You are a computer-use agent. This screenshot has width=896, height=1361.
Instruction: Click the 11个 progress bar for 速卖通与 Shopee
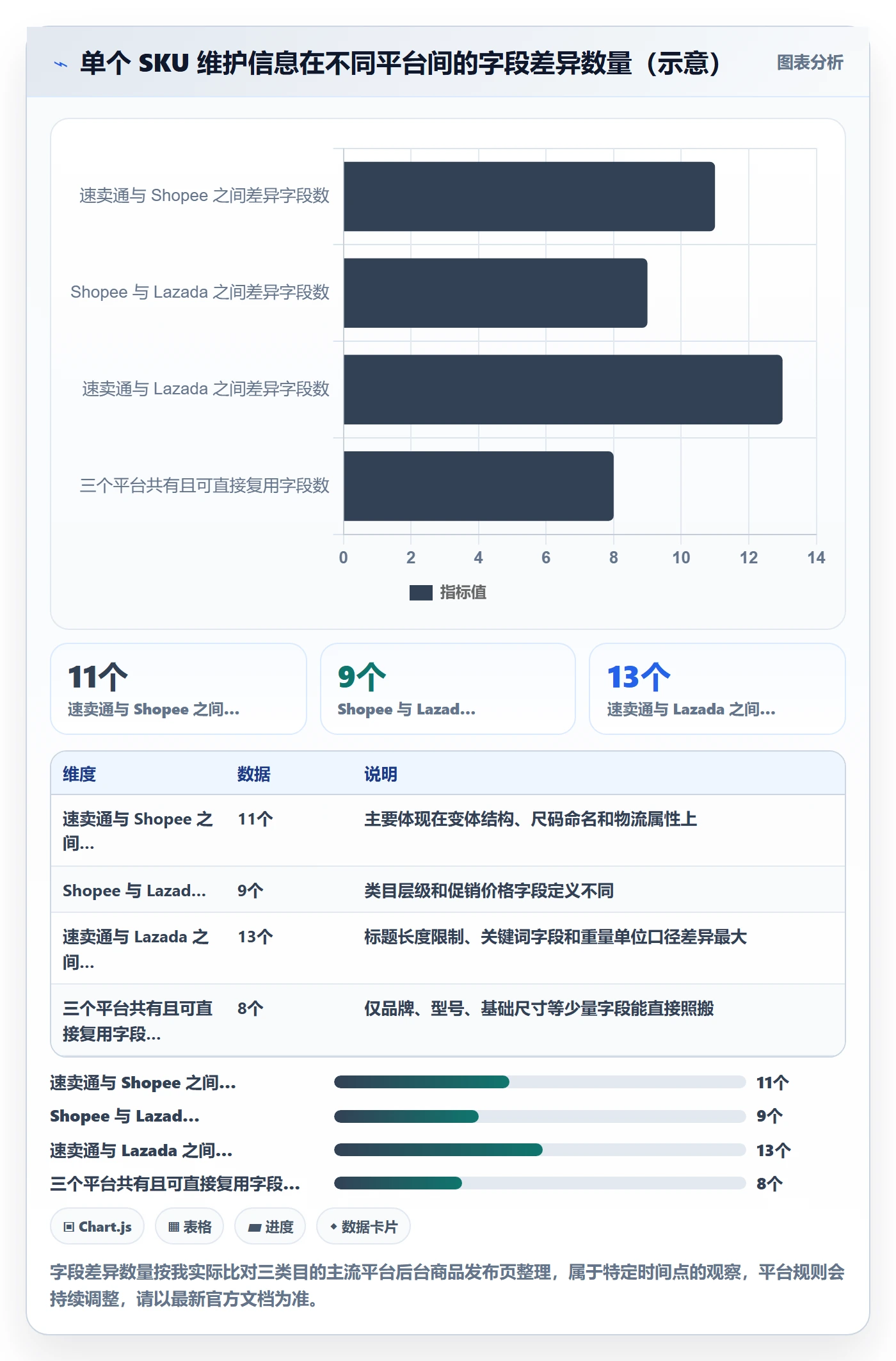pos(540,1083)
